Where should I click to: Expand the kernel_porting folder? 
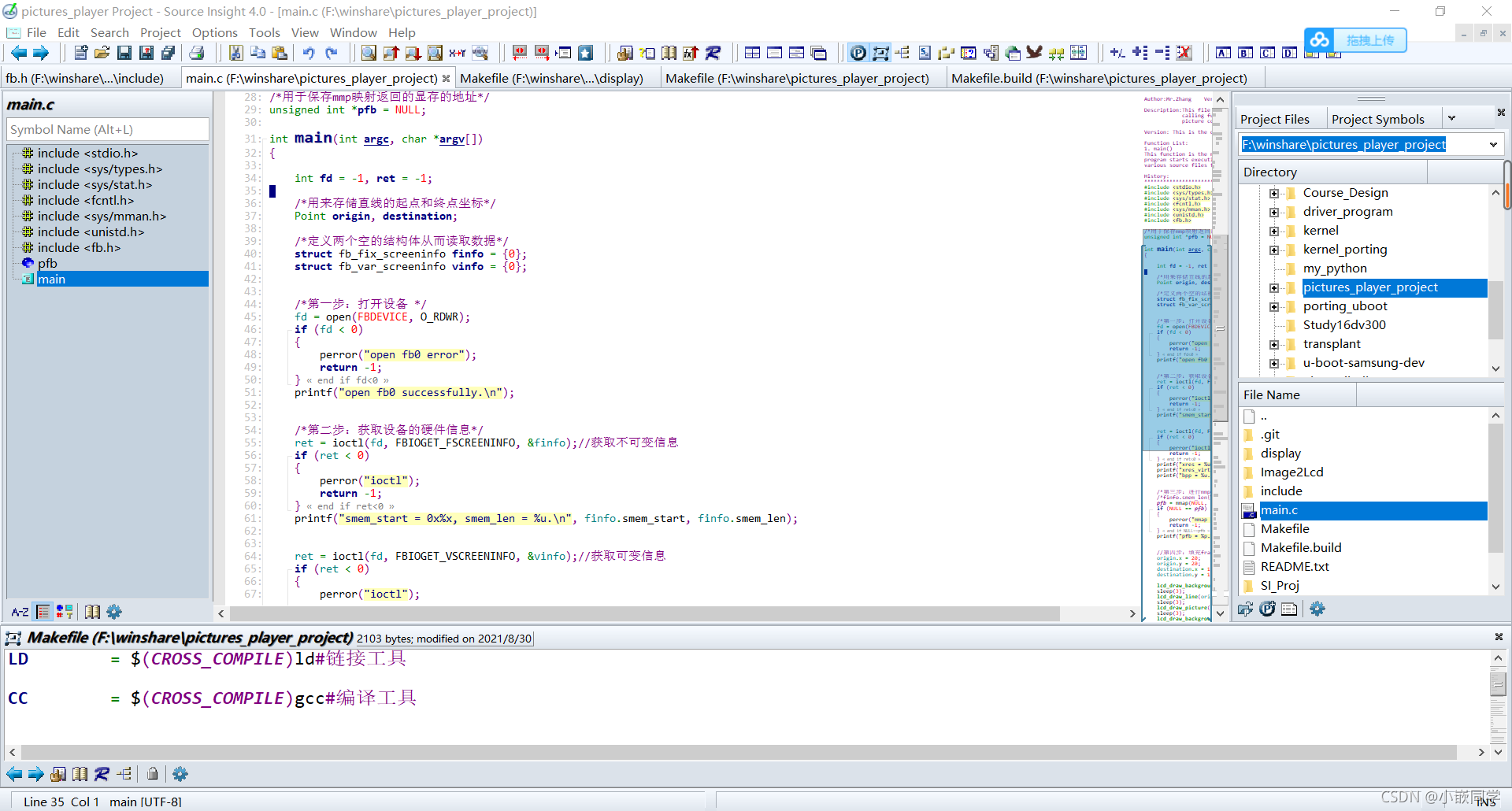[1274, 250]
